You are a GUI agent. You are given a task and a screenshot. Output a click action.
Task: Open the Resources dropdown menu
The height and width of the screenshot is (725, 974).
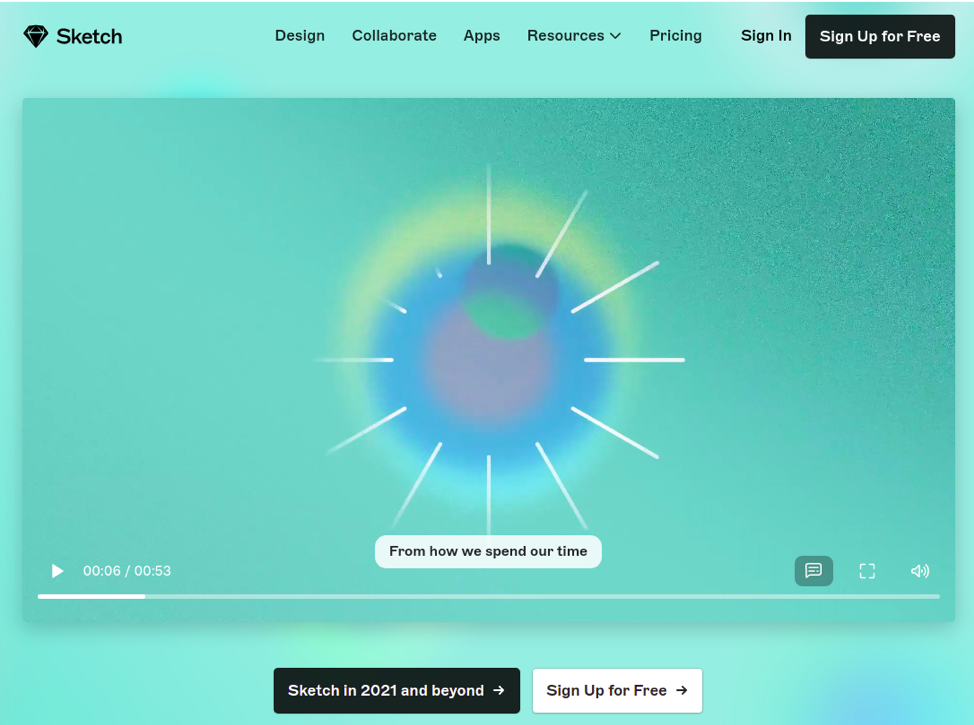coord(566,36)
